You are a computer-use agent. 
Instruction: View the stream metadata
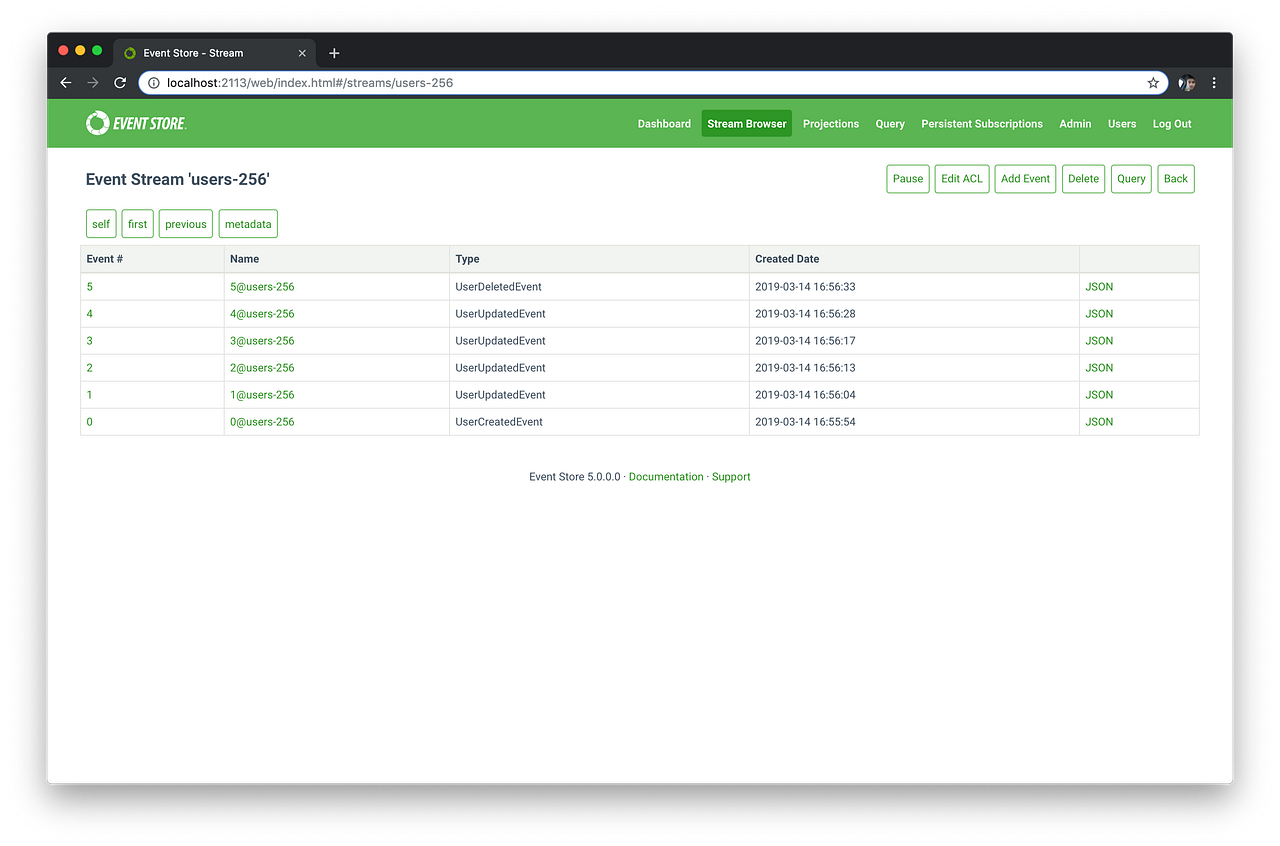[248, 223]
